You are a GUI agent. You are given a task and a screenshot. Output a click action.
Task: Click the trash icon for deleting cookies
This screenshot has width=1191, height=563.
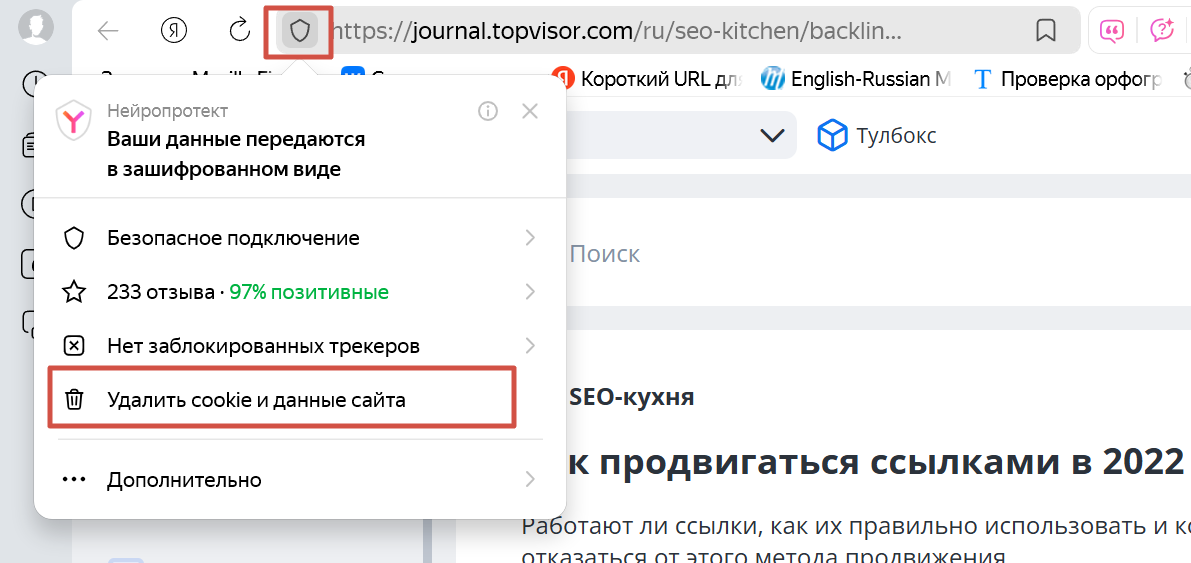point(73,399)
